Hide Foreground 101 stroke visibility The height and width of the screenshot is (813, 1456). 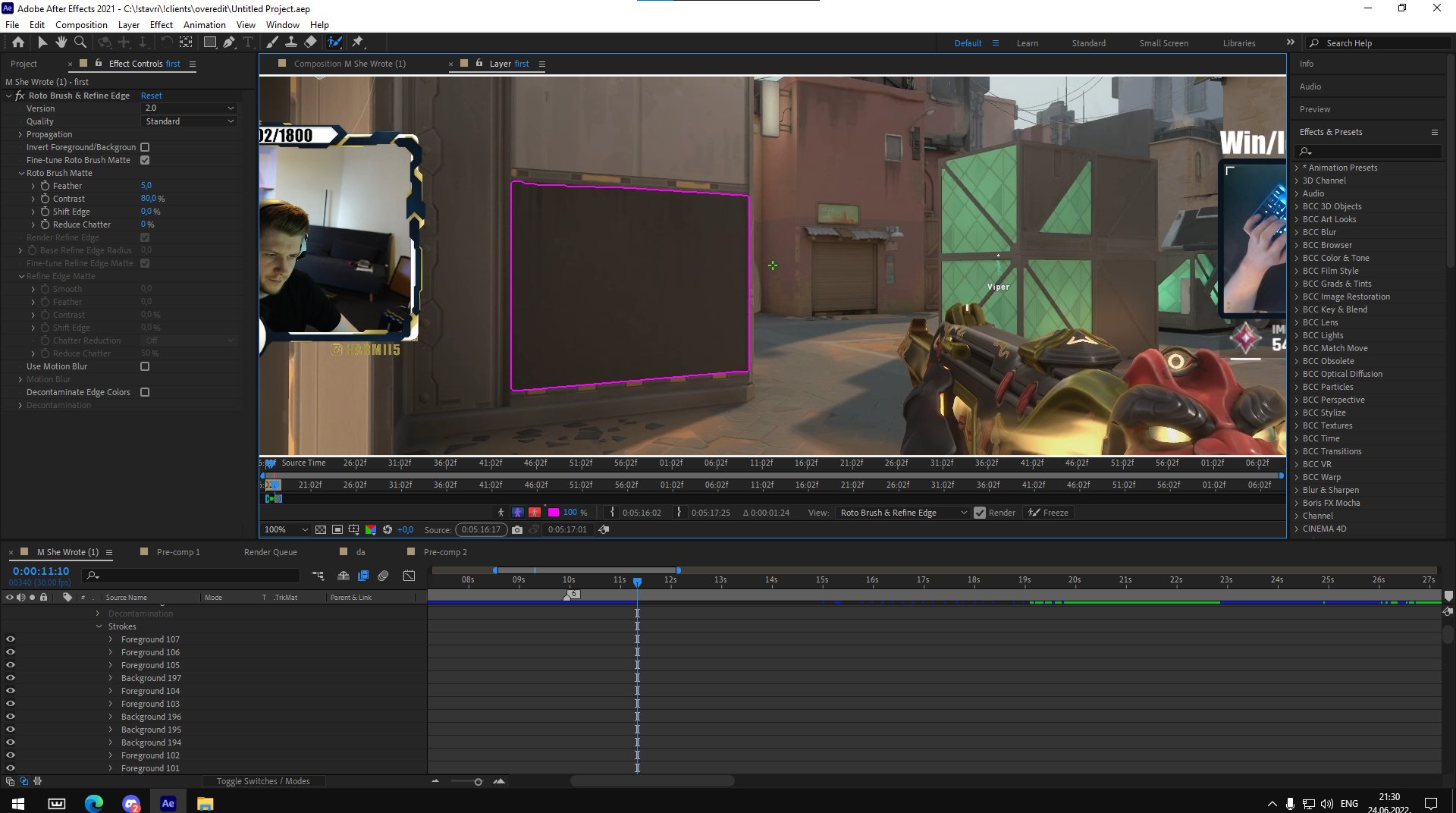[x=11, y=768]
